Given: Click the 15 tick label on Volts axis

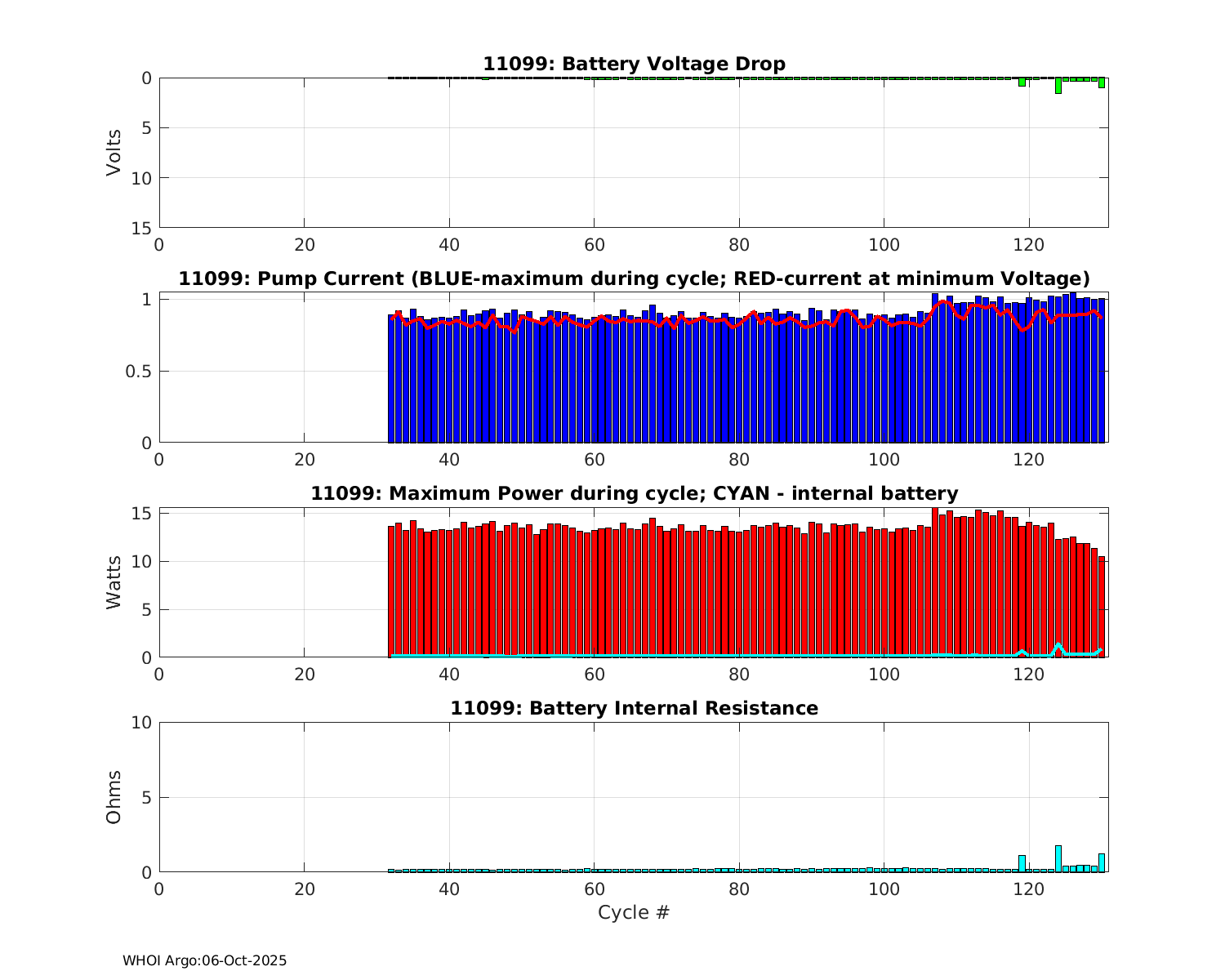Looking at the screenshot, I should coord(142,228).
